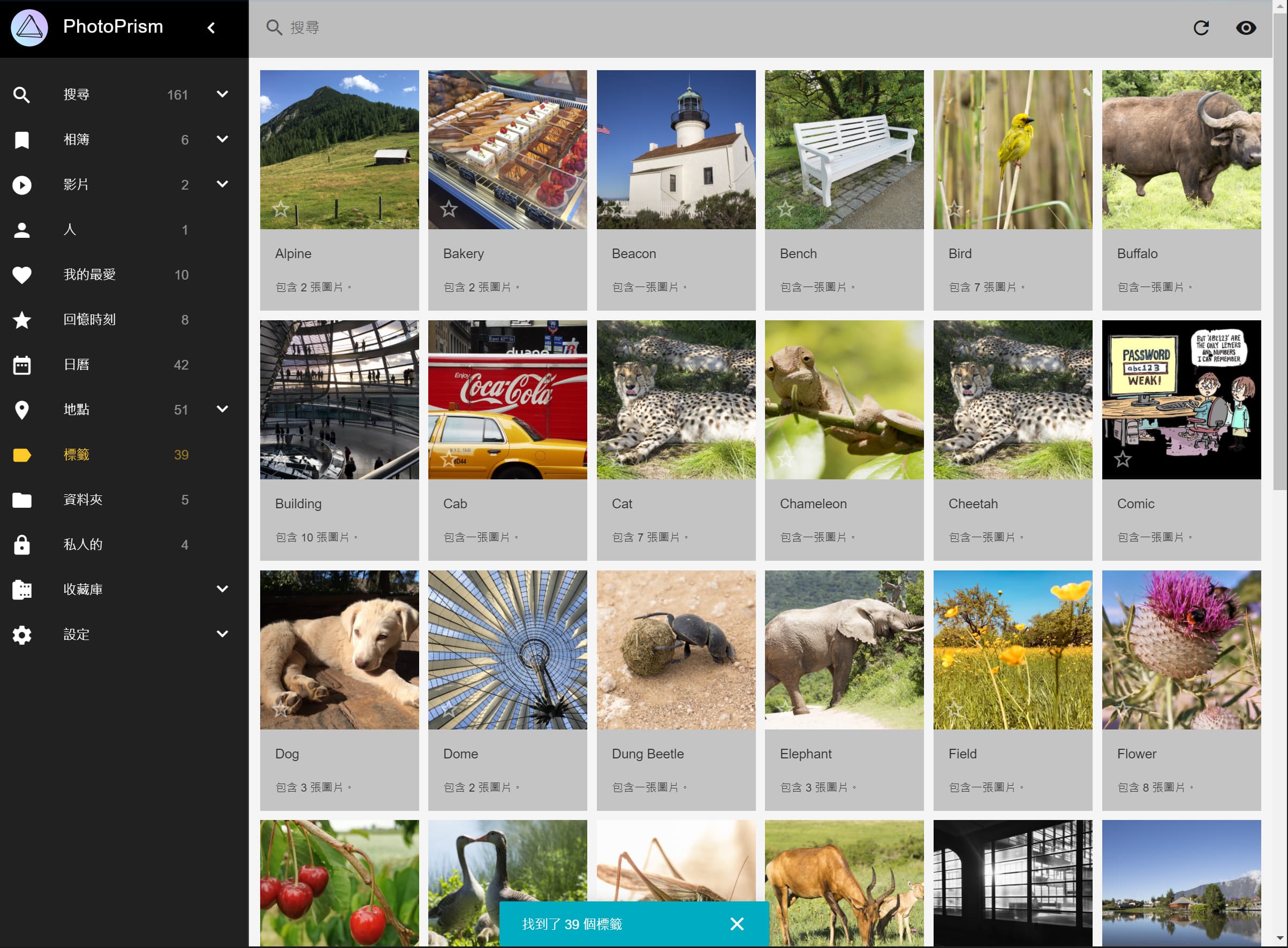The height and width of the screenshot is (948, 1288).
Task: Star the Dog label
Action: [281, 709]
